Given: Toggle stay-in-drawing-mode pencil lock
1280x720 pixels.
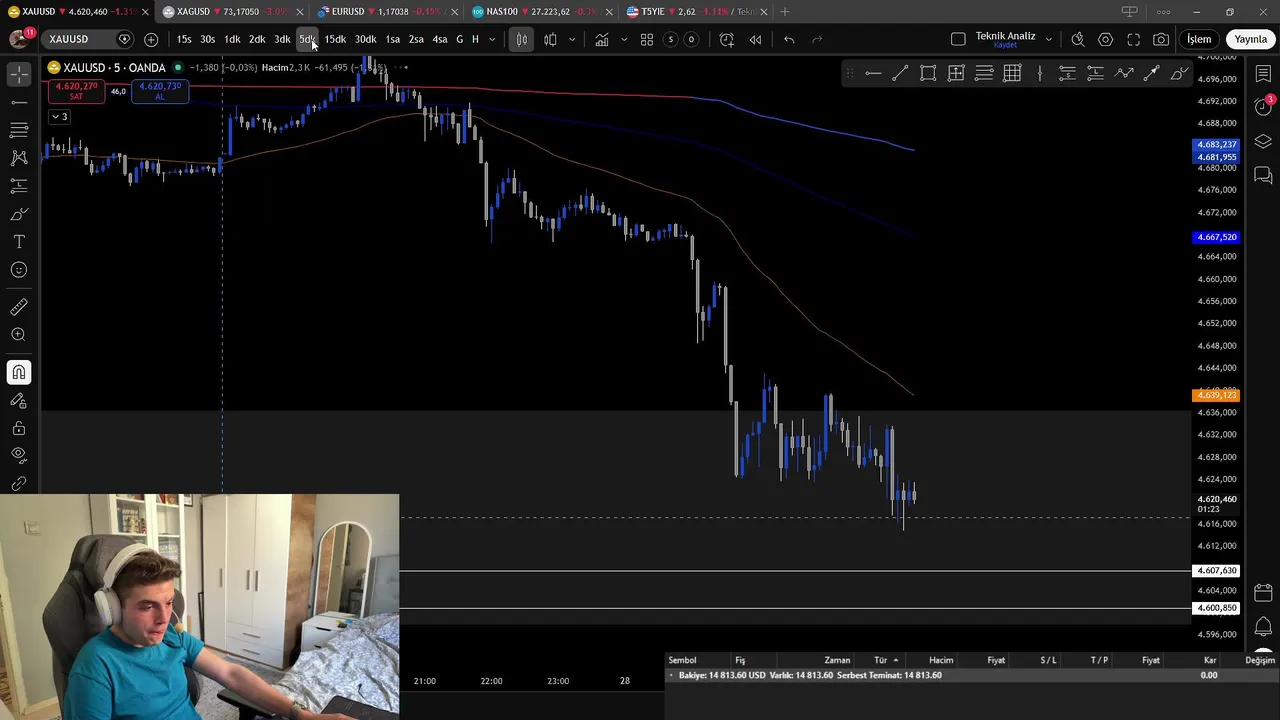Looking at the screenshot, I should (x=19, y=401).
